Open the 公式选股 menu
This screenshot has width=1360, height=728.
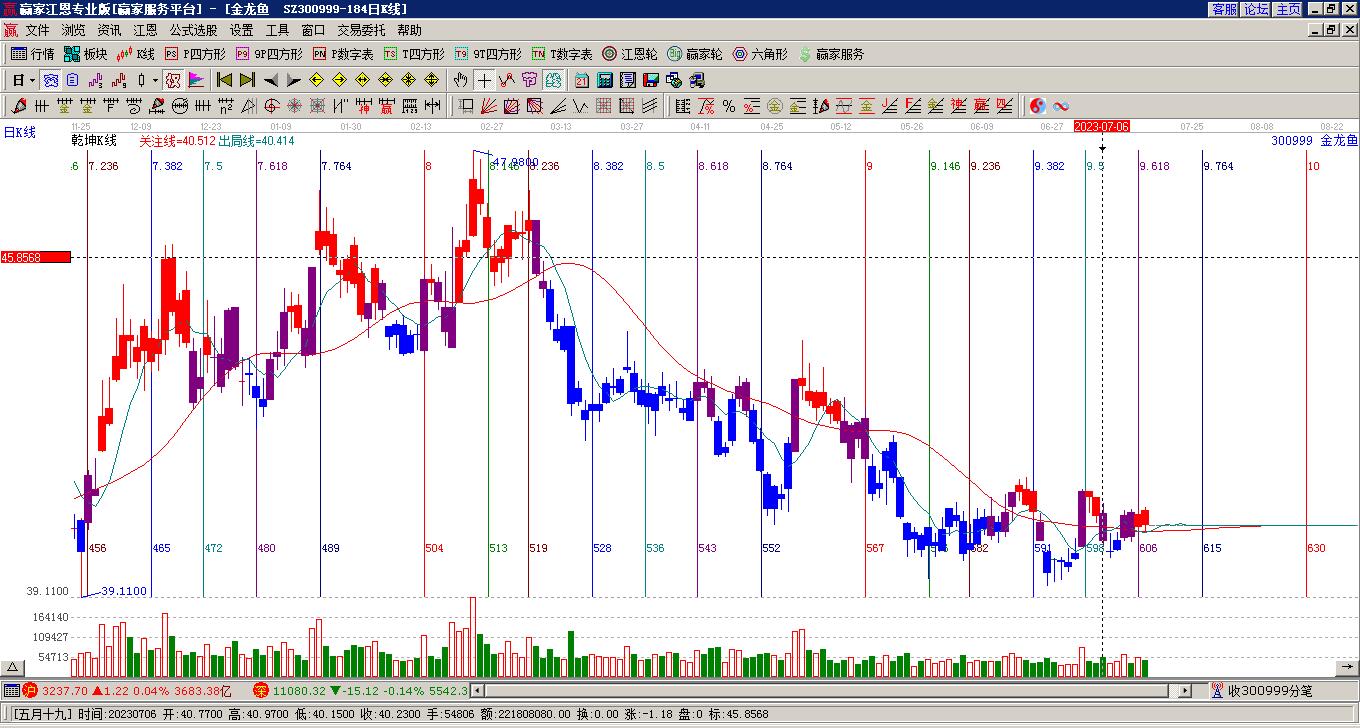[x=193, y=31]
